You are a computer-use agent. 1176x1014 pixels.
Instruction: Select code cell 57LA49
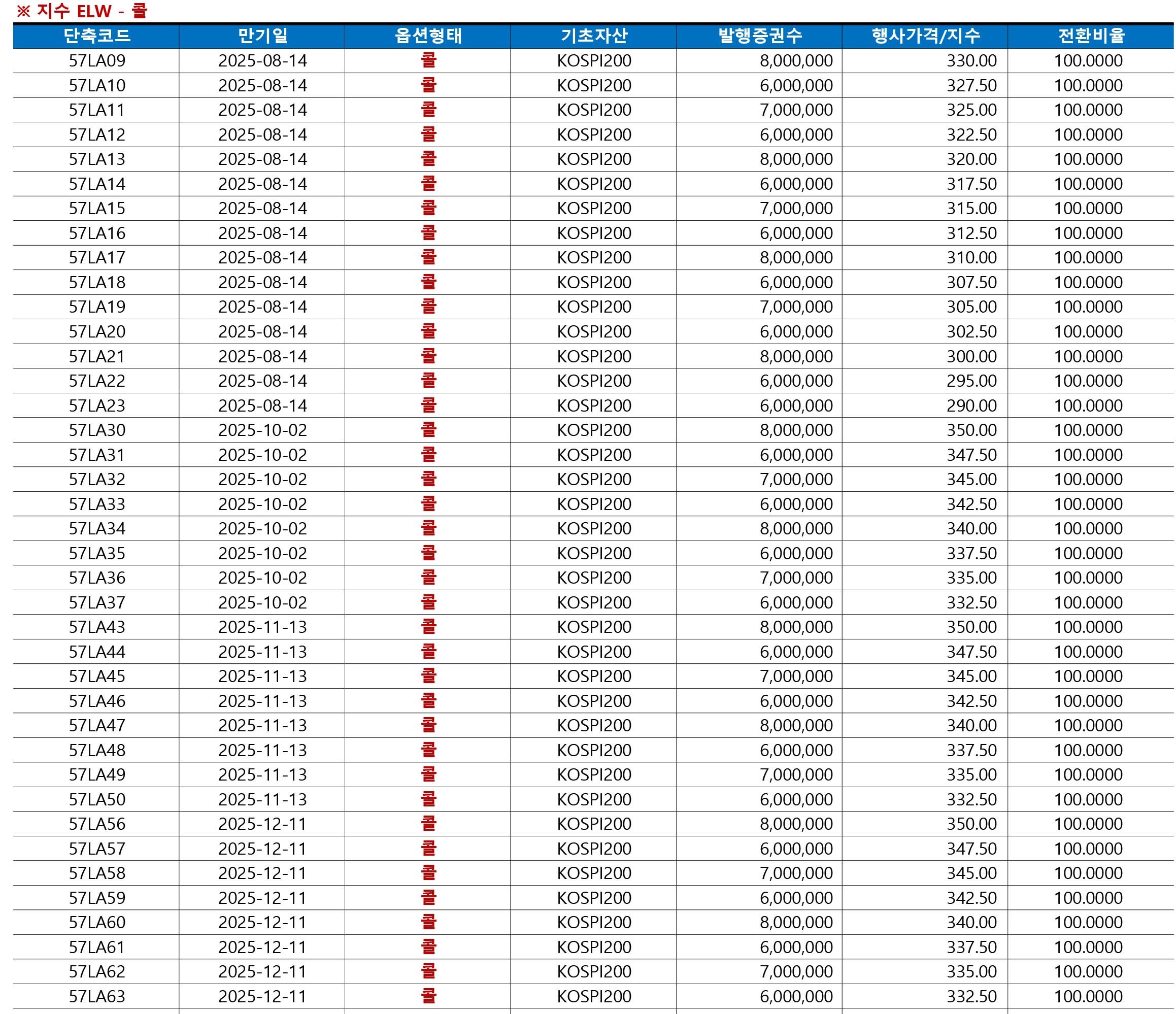point(97,775)
